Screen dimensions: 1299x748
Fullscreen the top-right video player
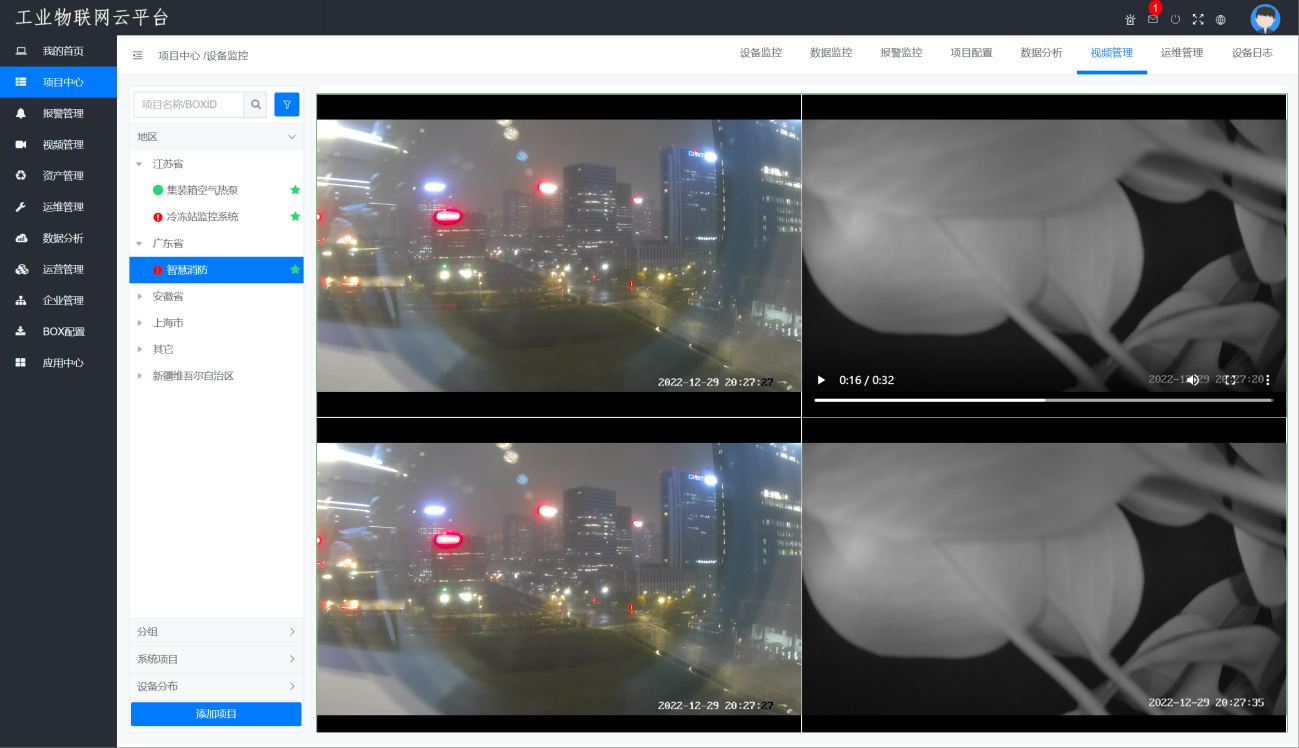point(1230,380)
